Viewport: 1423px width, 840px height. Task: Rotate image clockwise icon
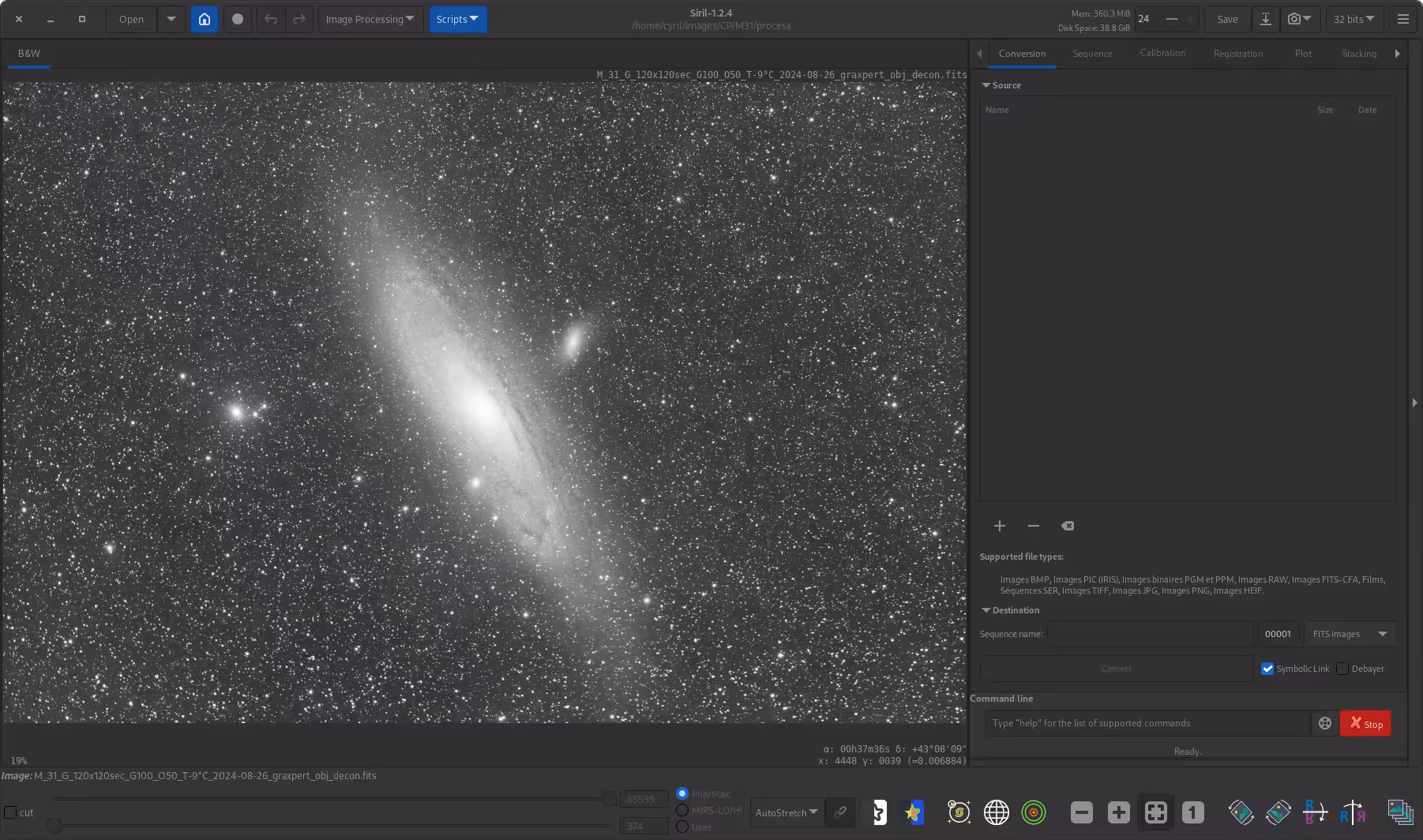[x=1278, y=812]
